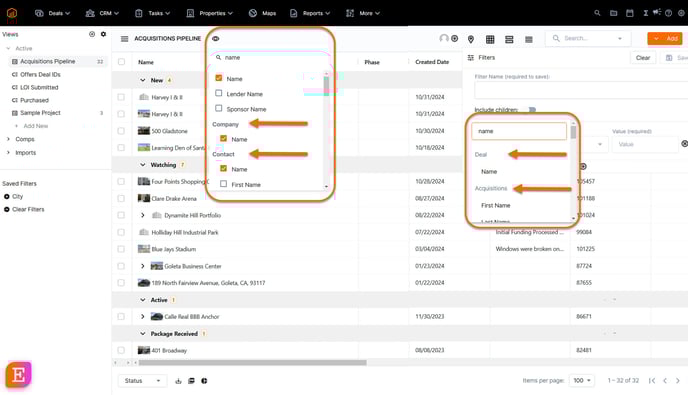Click the hourglass timer icon in the top bar
Screen dimensions: 688x395
(x=645, y=13)
